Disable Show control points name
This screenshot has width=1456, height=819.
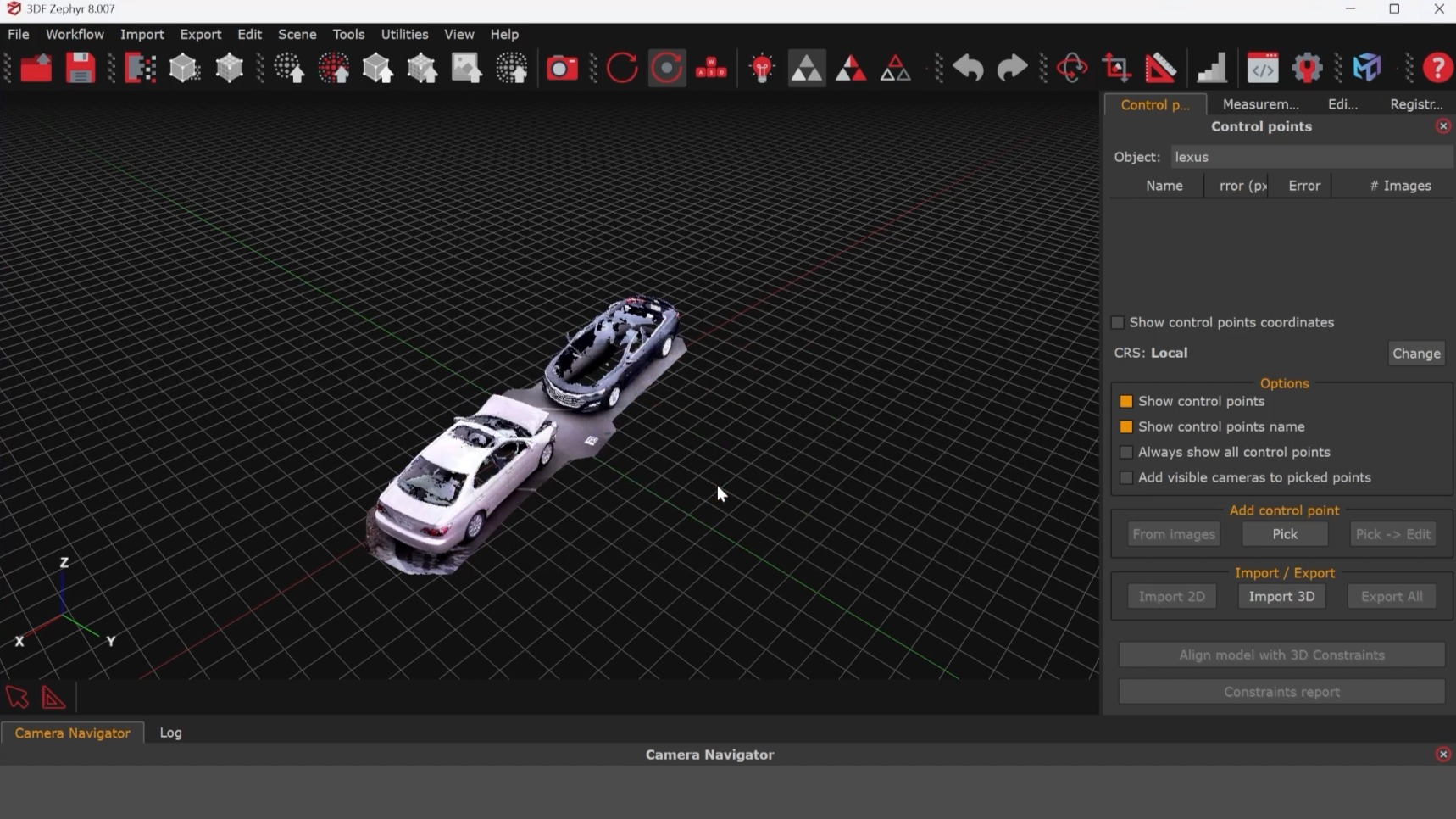(x=1127, y=427)
